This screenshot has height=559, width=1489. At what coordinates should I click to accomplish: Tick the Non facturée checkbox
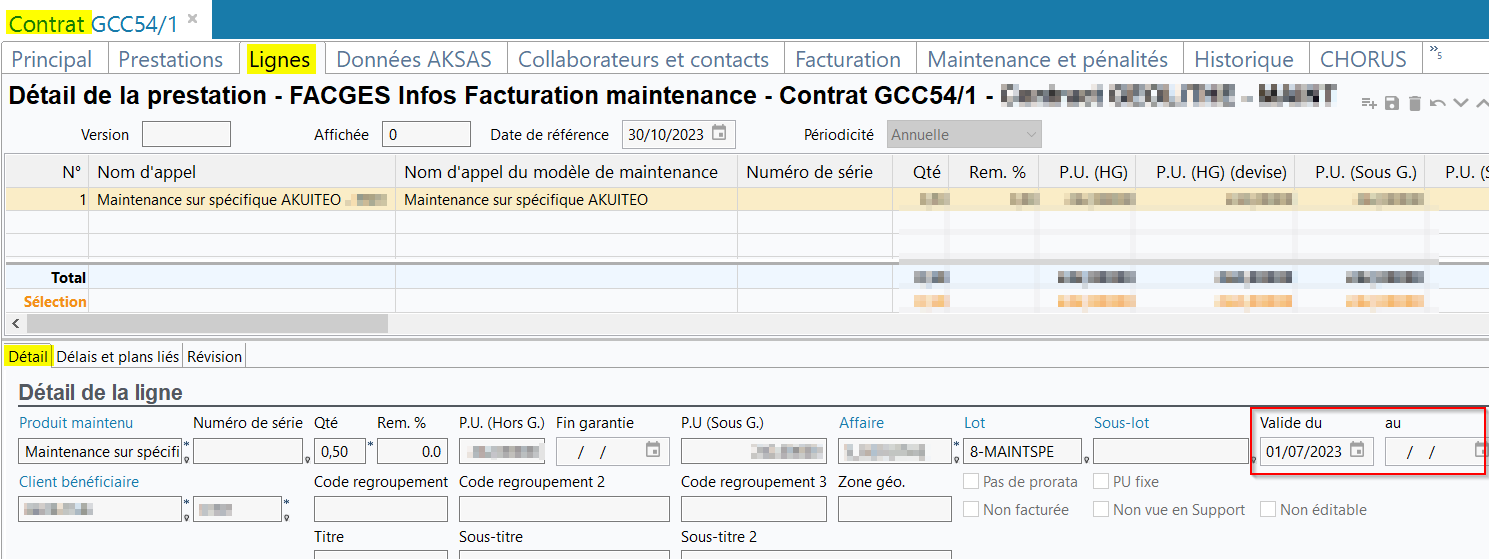(971, 510)
